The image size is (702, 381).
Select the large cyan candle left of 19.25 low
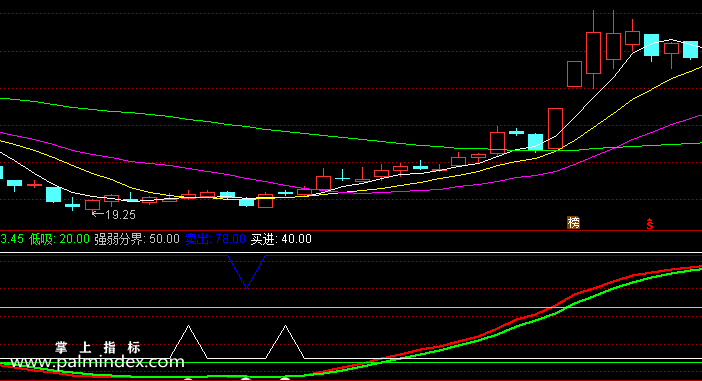[54, 194]
